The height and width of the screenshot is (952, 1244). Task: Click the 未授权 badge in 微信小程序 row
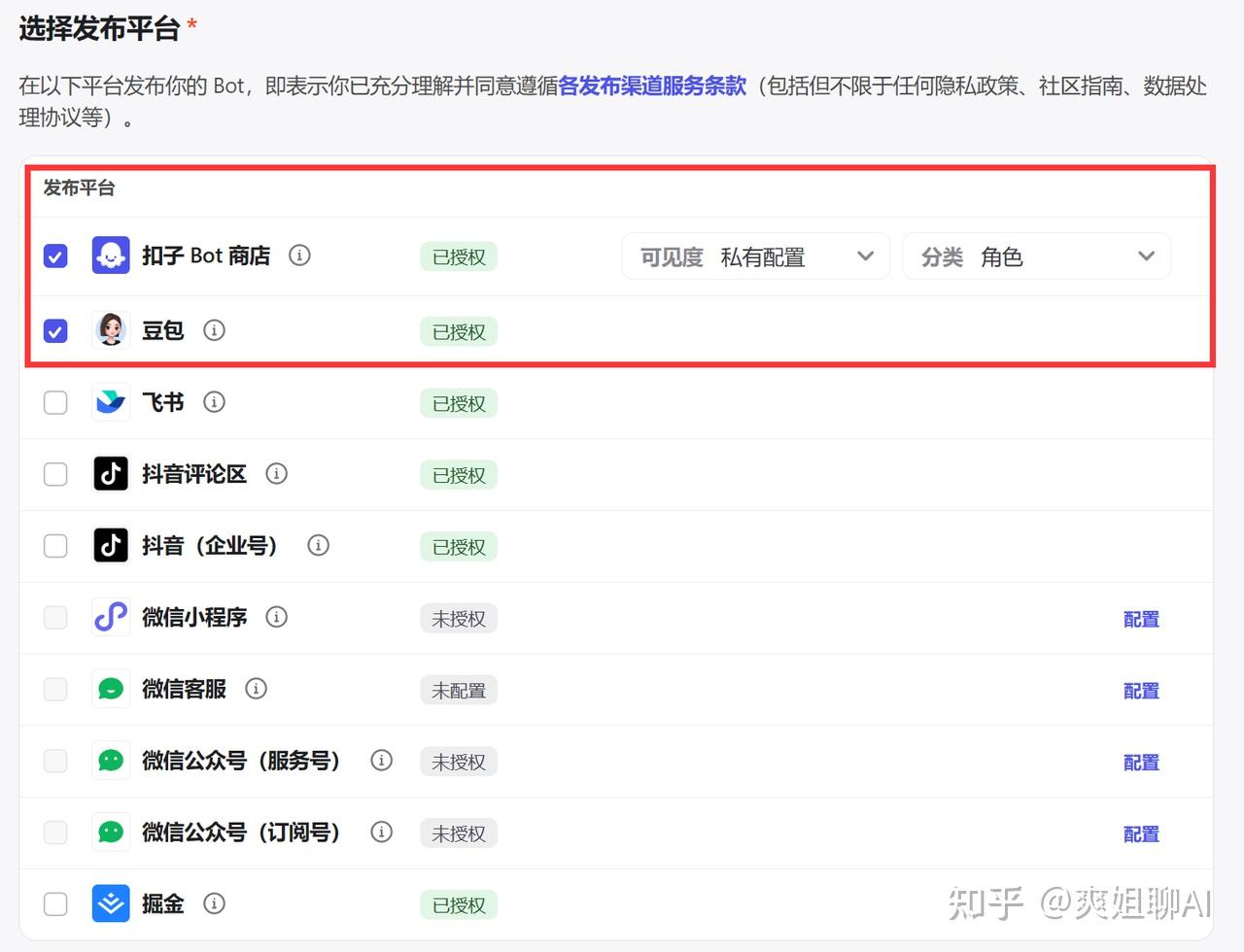tap(459, 619)
